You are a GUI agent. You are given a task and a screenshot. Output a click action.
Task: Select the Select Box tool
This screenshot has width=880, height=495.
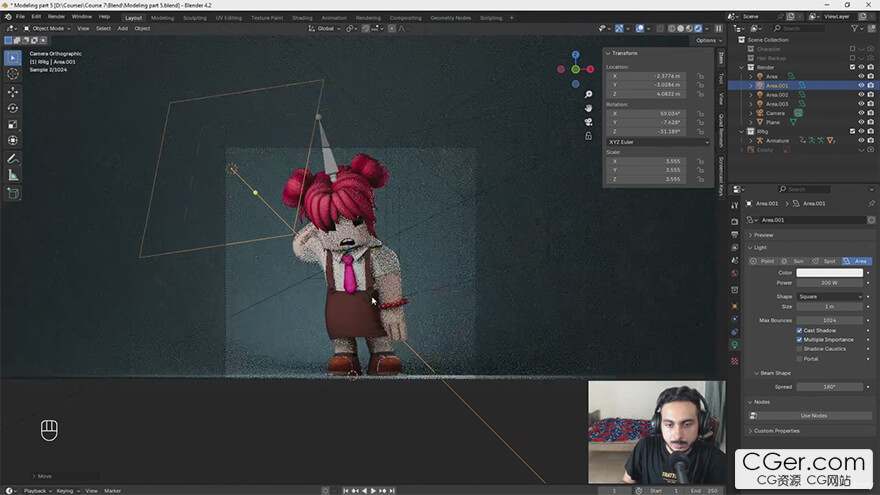coord(13,58)
